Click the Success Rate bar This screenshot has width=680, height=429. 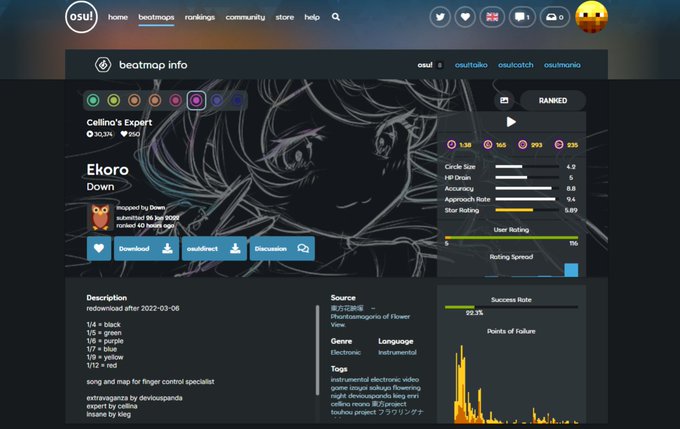511,307
